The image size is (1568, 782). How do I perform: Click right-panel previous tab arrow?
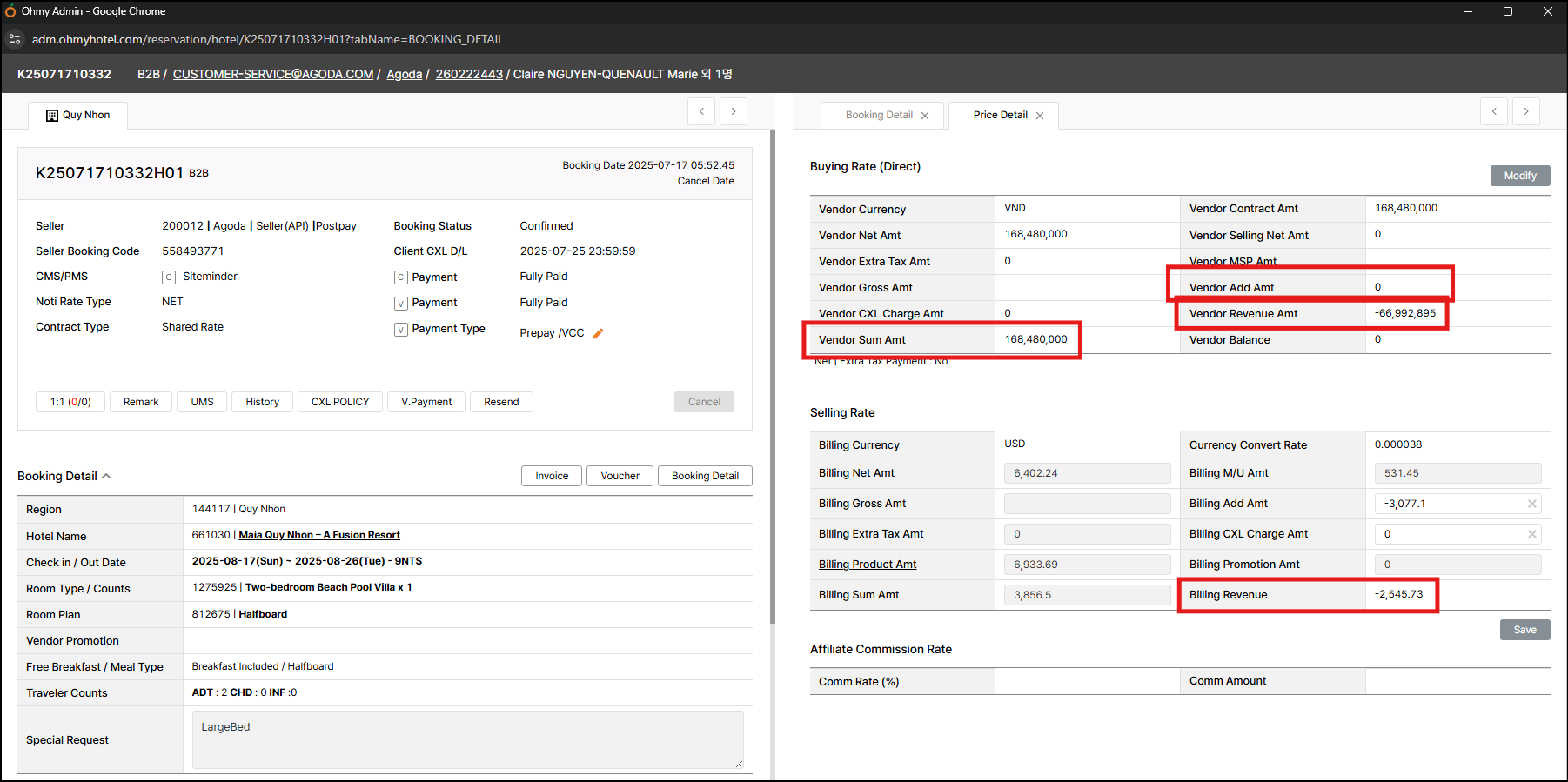pyautogui.click(x=1494, y=111)
